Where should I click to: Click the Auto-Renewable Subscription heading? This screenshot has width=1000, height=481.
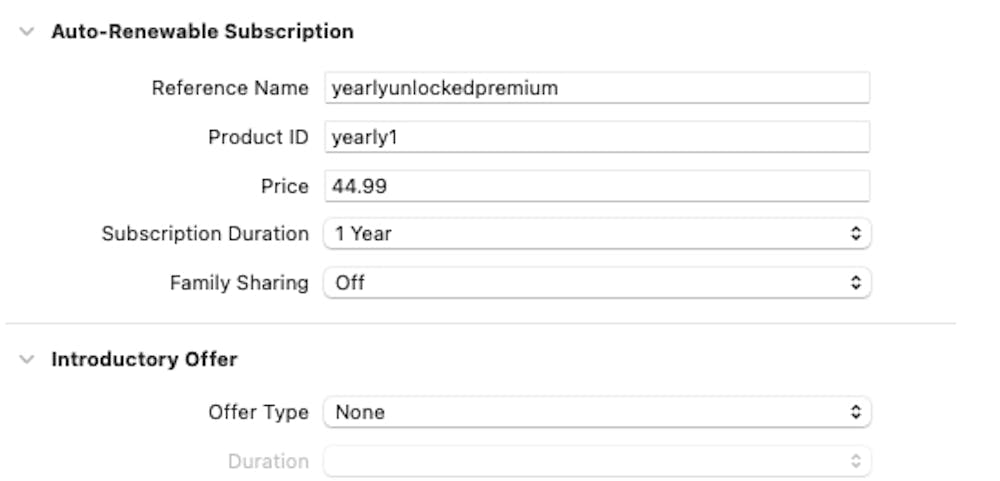click(202, 32)
